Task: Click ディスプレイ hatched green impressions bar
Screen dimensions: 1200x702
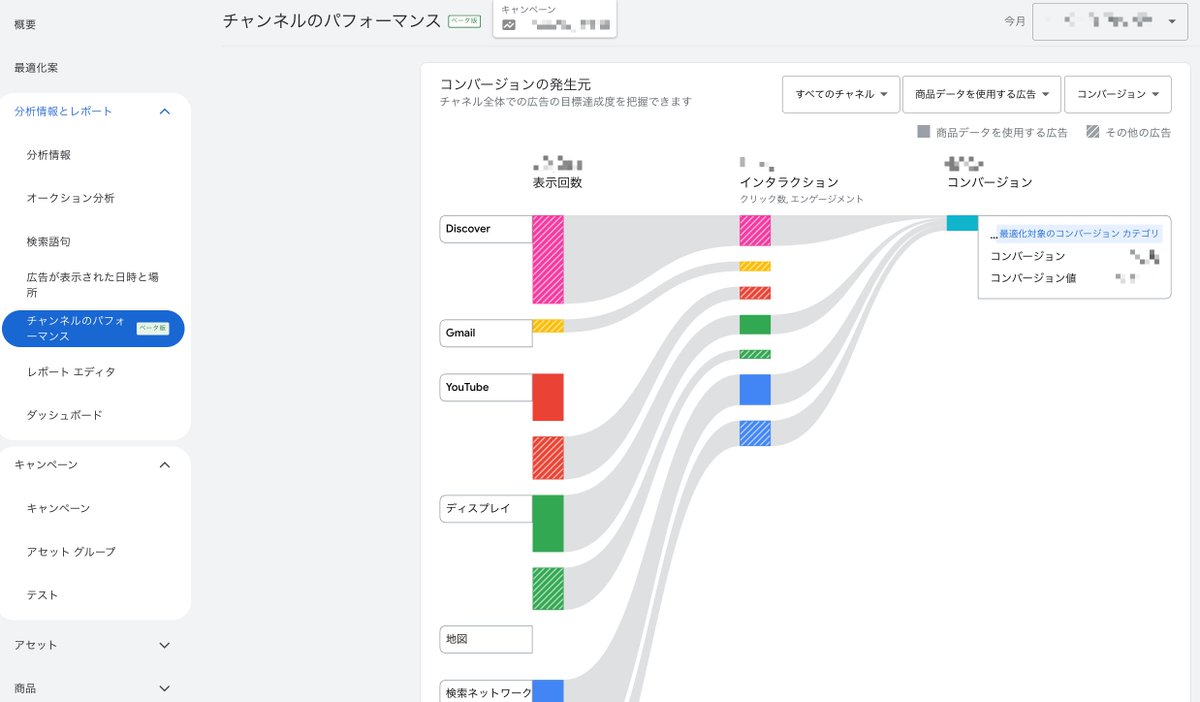Action: coord(548,589)
